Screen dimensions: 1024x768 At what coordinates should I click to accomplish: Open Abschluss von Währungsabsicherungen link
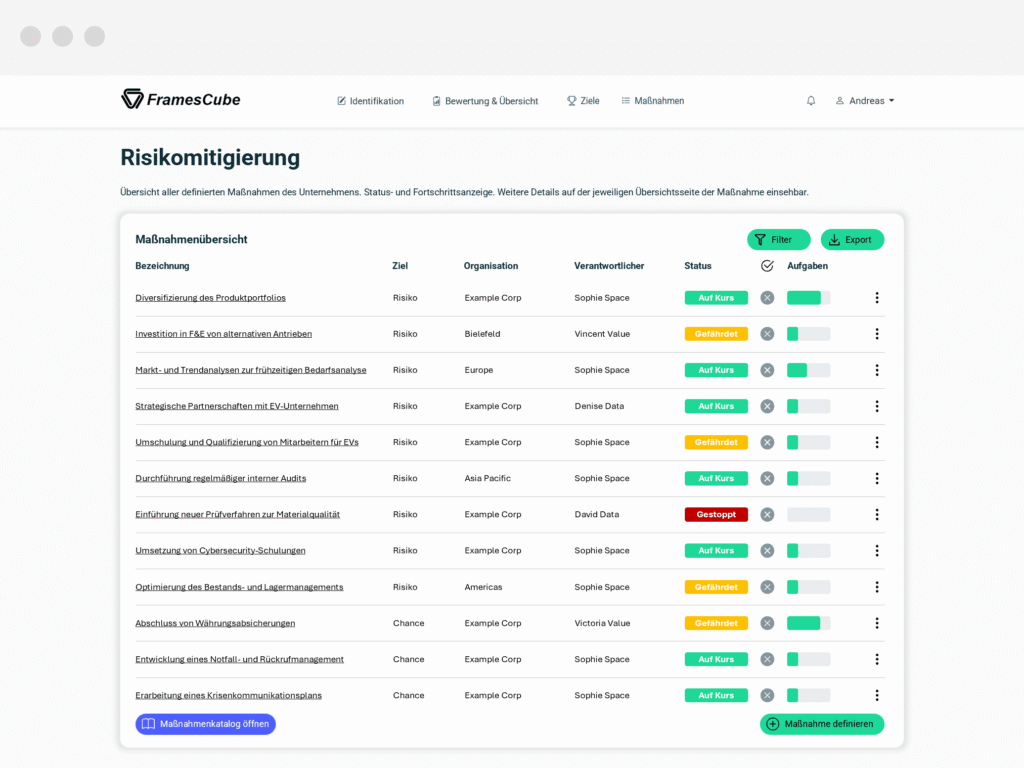pyautogui.click(x=215, y=623)
